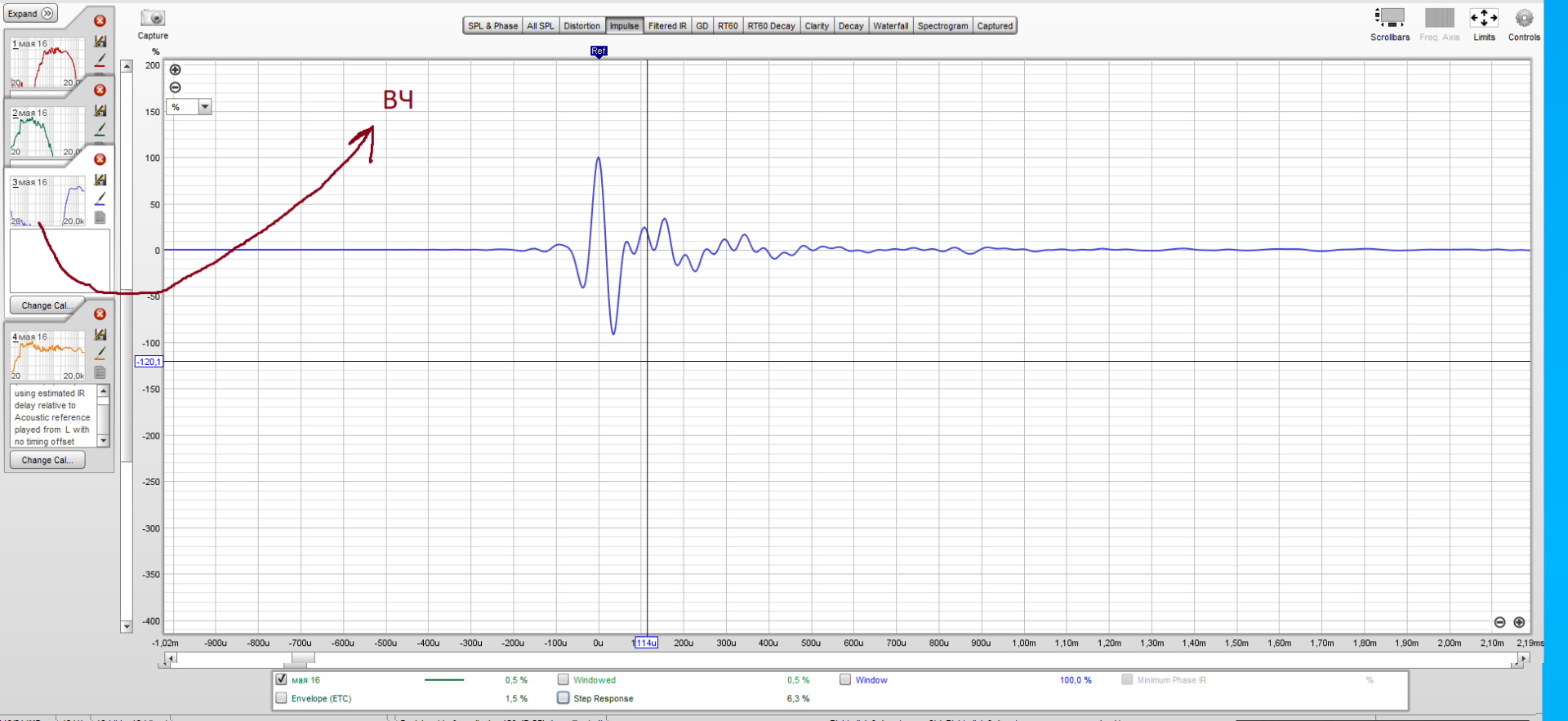Save measurement 3 using its disk icon

pyautogui.click(x=100, y=180)
